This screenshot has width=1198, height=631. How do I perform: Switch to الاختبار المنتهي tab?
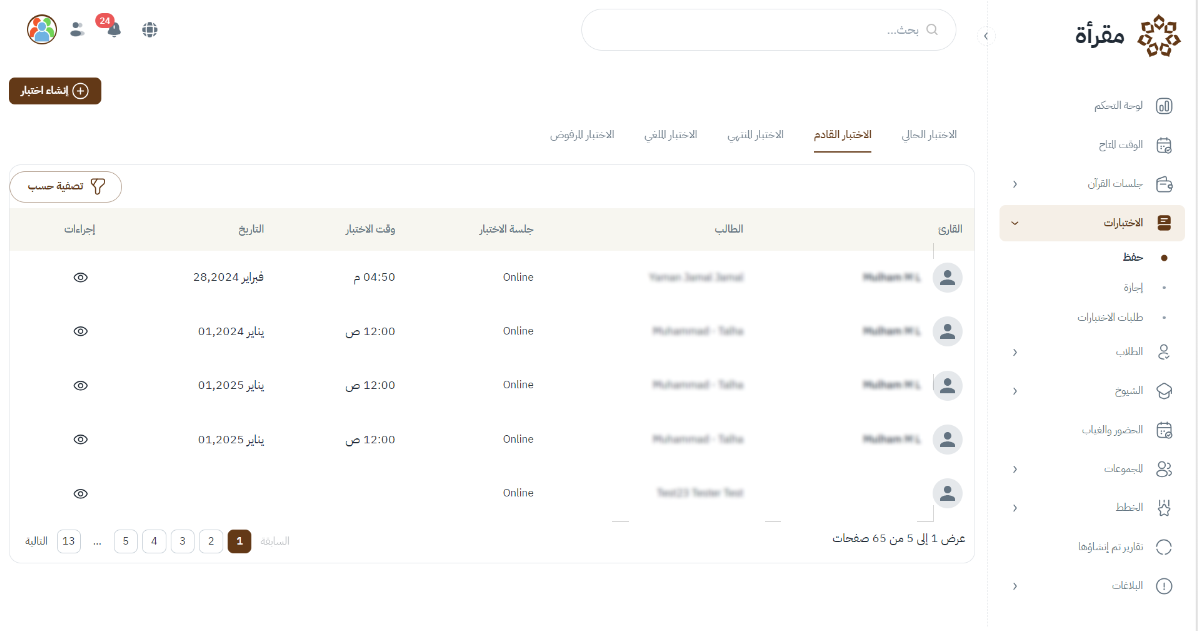pyautogui.click(x=755, y=135)
